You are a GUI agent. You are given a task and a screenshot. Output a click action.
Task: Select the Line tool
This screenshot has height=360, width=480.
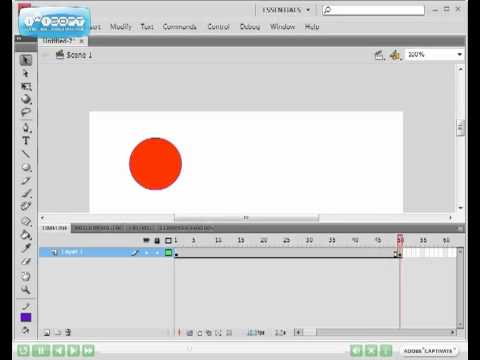point(26,154)
